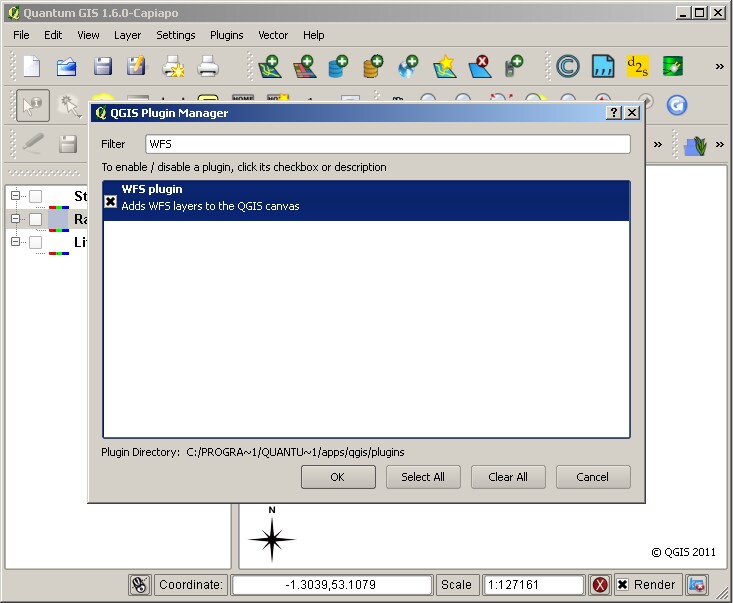Open the View menu
The image size is (733, 603).
88,35
